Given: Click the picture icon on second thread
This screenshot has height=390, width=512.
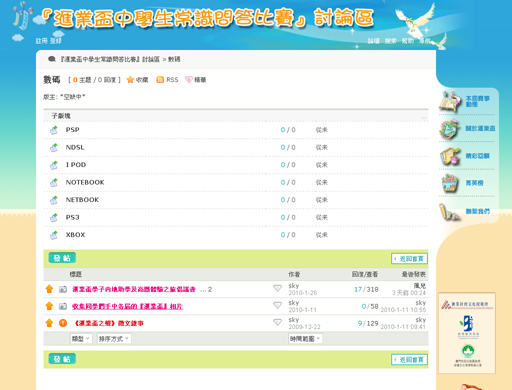Looking at the screenshot, I should point(63,306).
